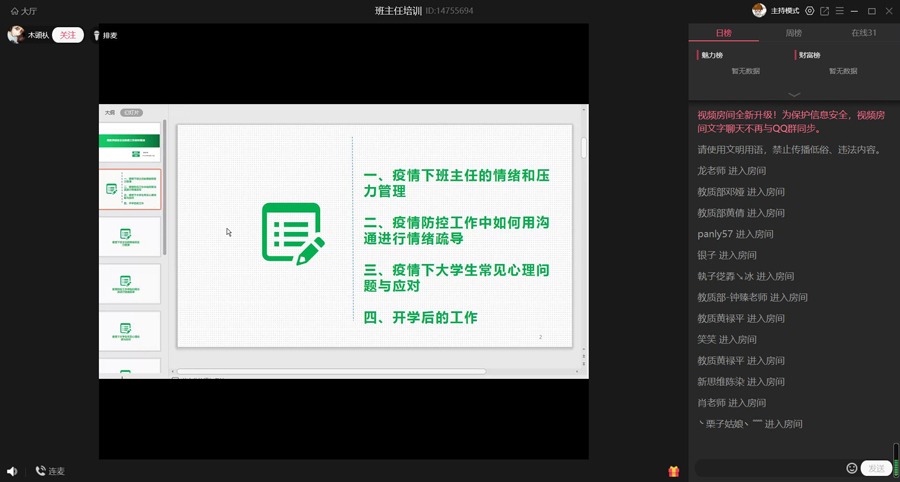Click the 大厅 home icon
This screenshot has width=900, height=482.
pyautogui.click(x=14, y=11)
